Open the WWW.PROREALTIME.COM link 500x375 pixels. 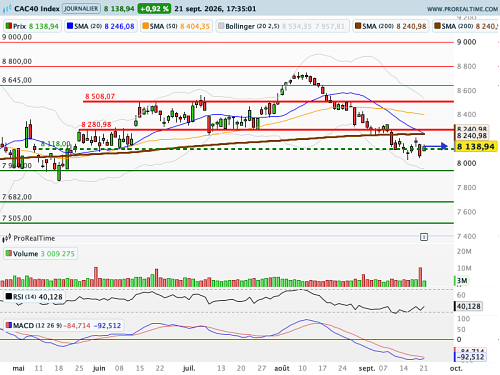(462, 9)
